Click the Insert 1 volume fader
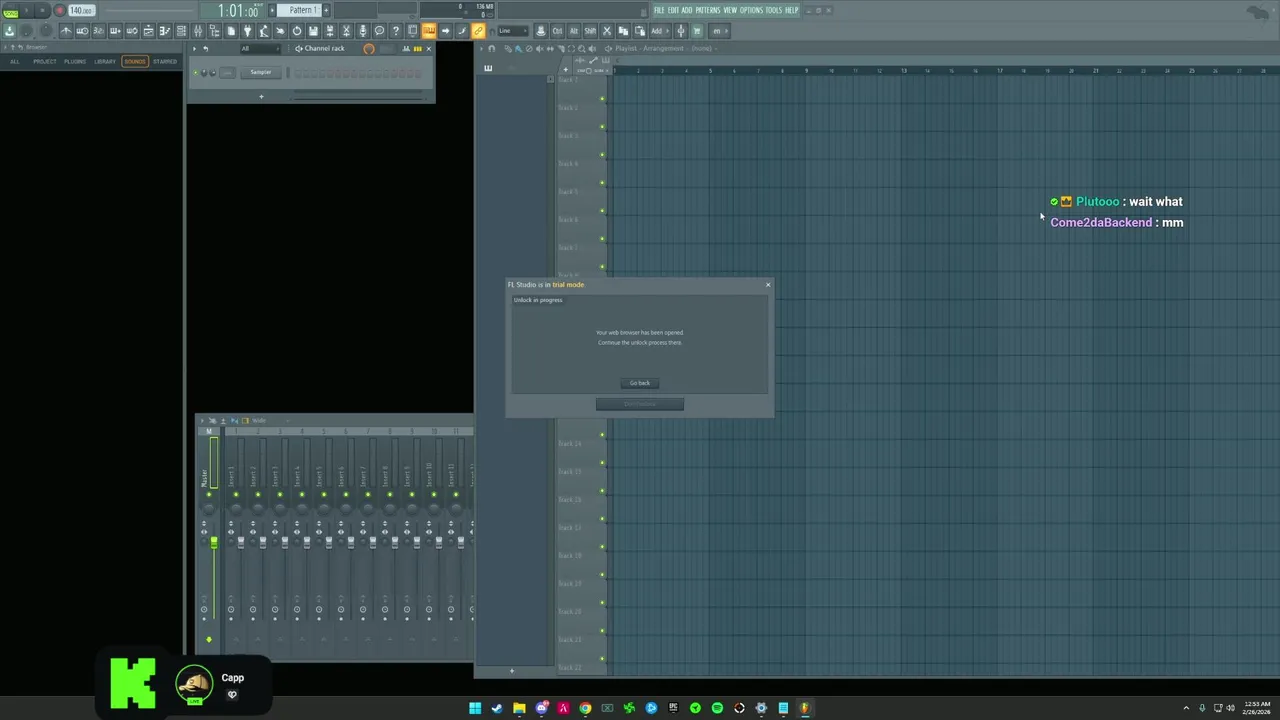Screen dimensions: 1280x720 (241, 542)
